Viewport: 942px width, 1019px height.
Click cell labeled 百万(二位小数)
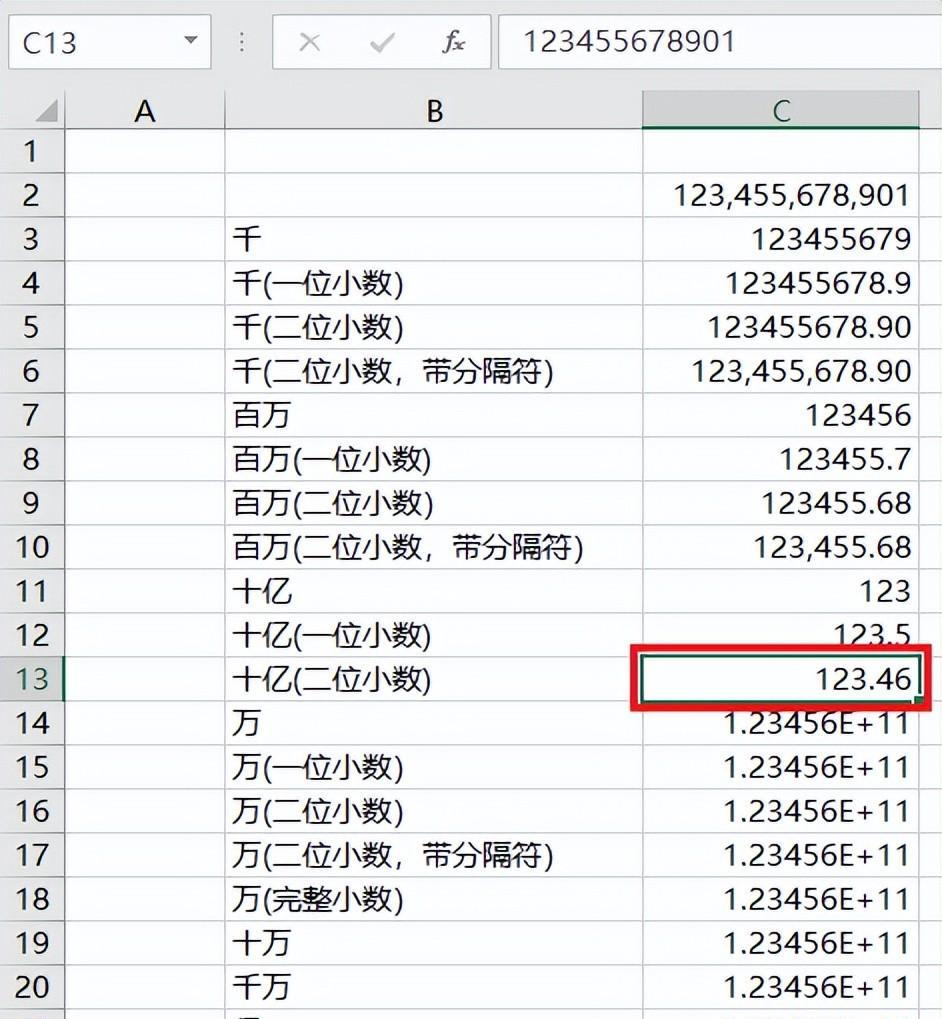[434, 503]
